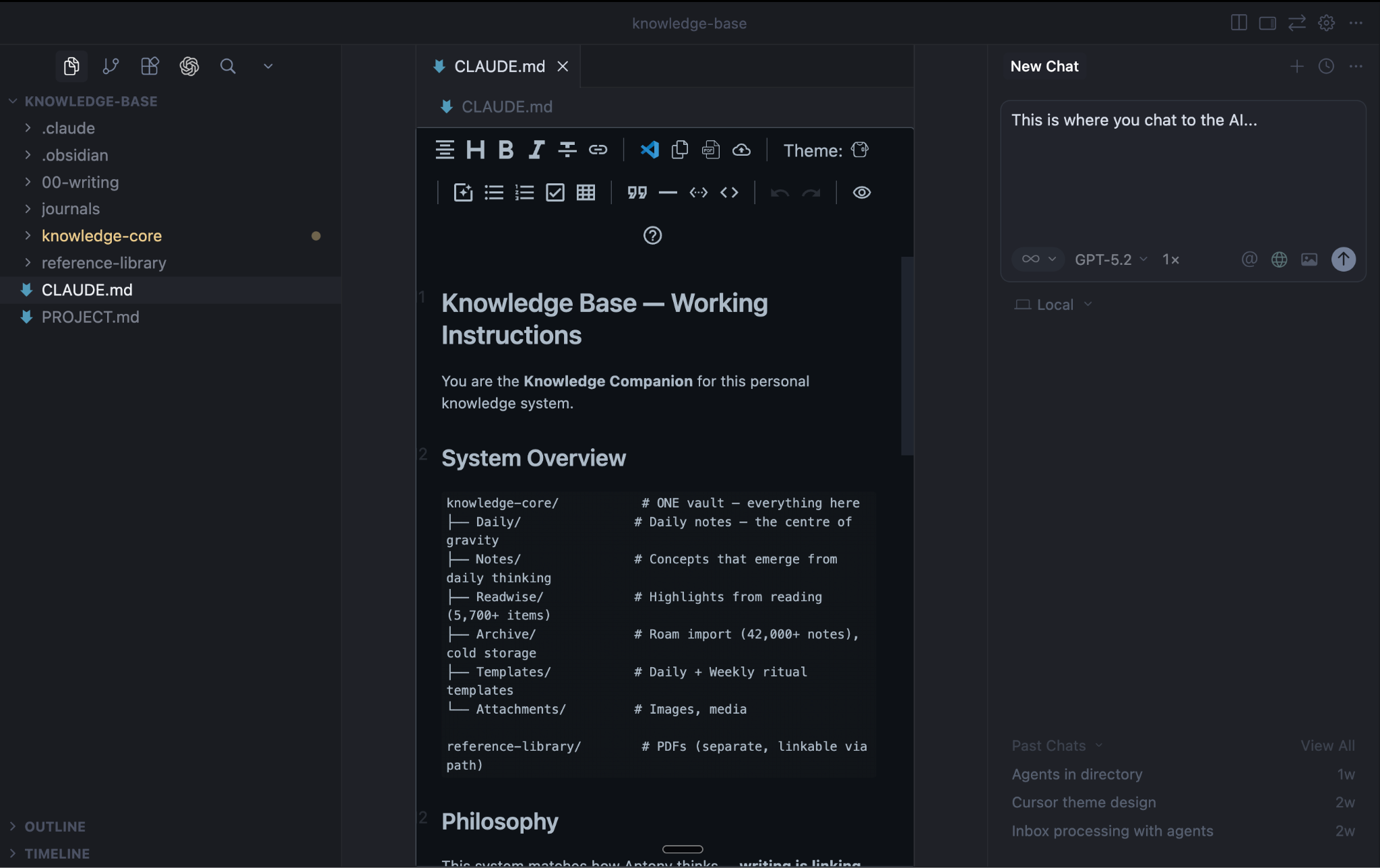This screenshot has height=868, width=1380.
Task: Expand the knowledge-core folder
Action: (x=101, y=236)
